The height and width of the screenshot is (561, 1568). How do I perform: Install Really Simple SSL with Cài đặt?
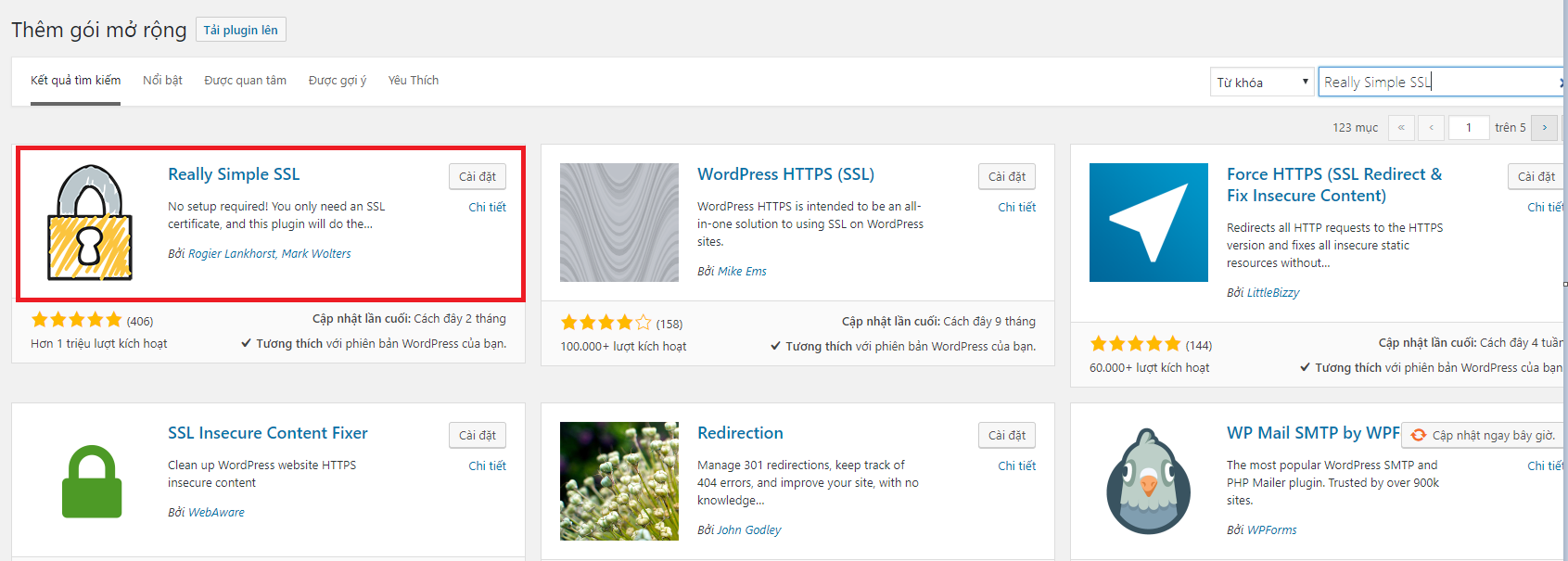(x=478, y=176)
